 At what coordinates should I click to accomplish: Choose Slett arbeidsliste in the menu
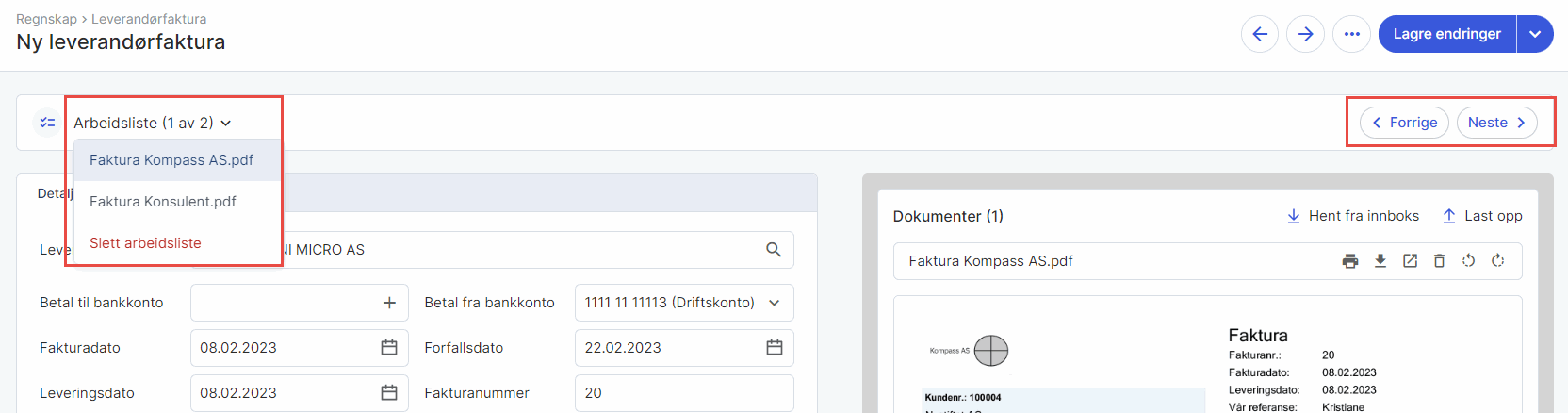click(145, 243)
